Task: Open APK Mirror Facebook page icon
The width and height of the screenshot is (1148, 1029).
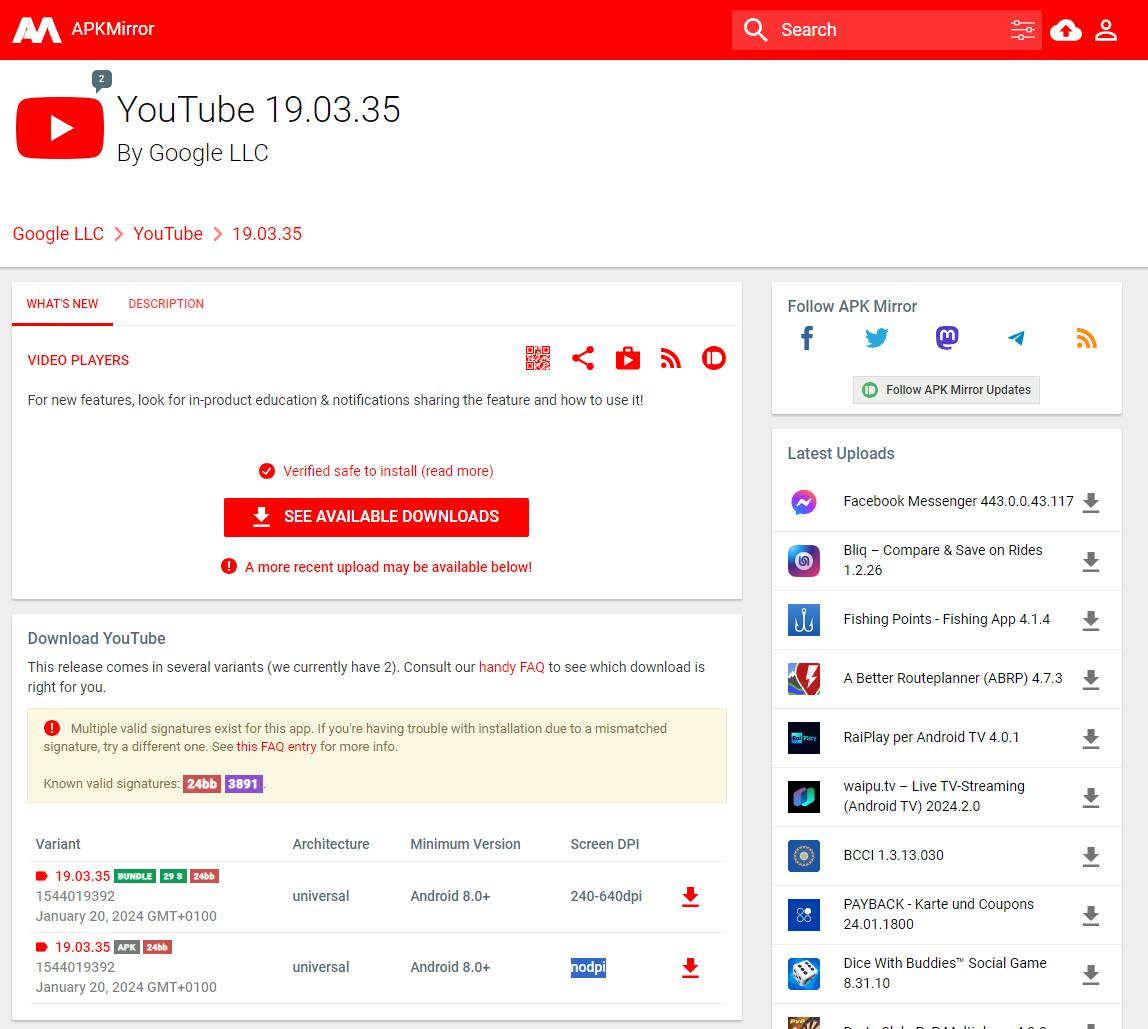Action: click(807, 338)
